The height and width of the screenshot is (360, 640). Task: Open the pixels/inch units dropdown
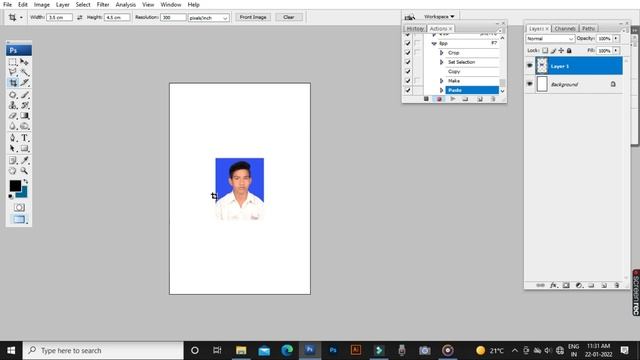[208, 18]
